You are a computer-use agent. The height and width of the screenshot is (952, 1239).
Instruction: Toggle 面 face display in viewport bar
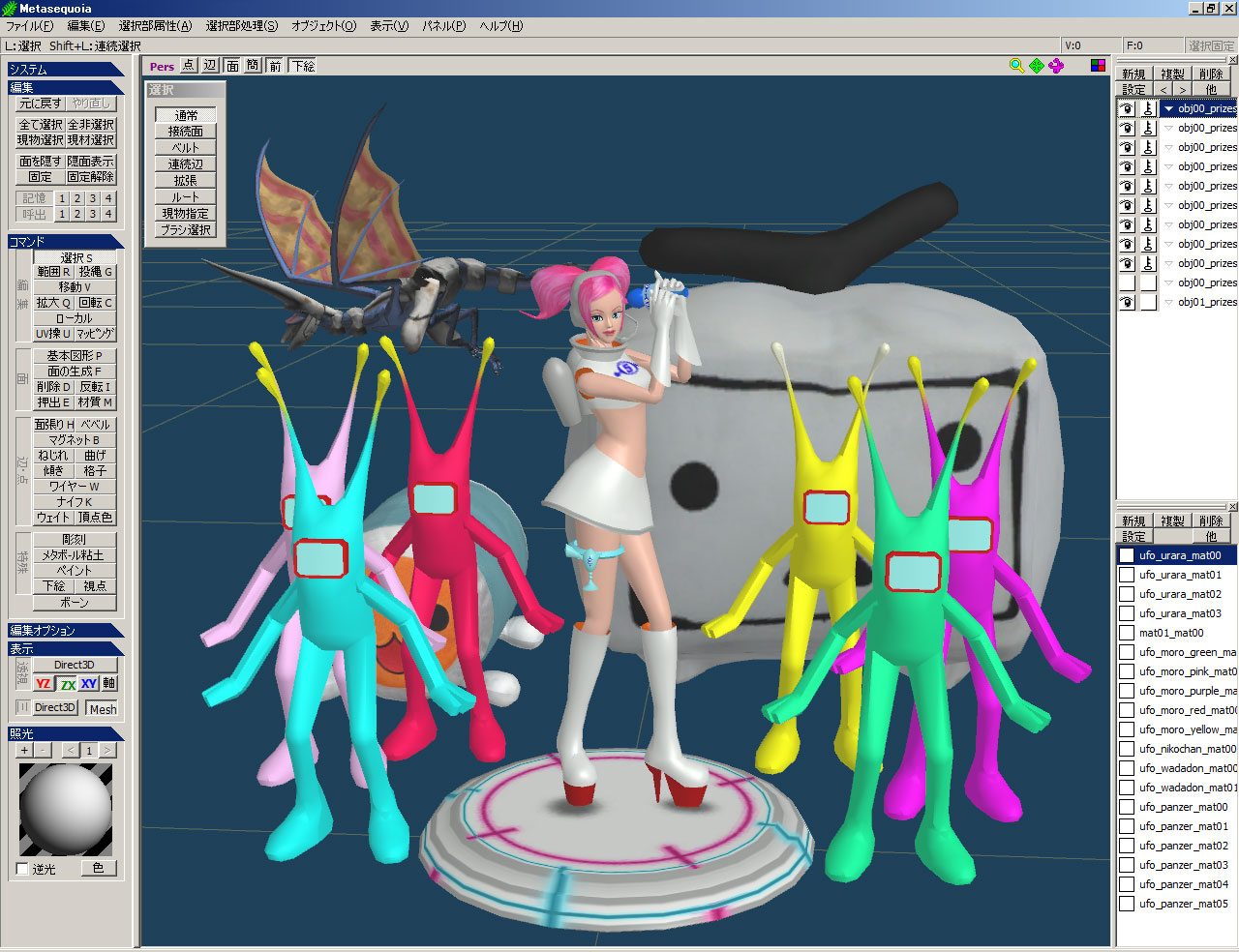(x=232, y=65)
